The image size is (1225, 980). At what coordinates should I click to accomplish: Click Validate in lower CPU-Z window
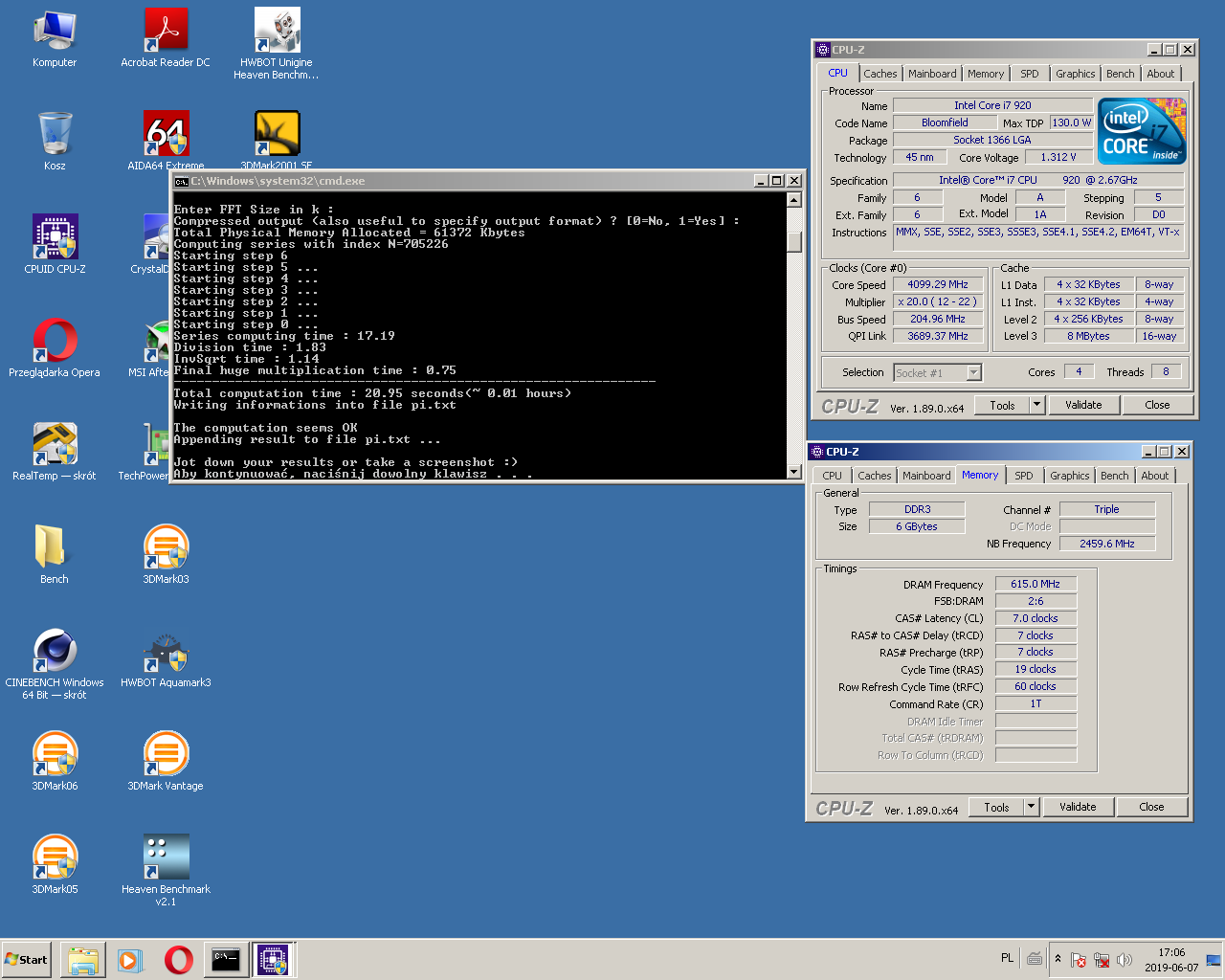click(x=1078, y=807)
